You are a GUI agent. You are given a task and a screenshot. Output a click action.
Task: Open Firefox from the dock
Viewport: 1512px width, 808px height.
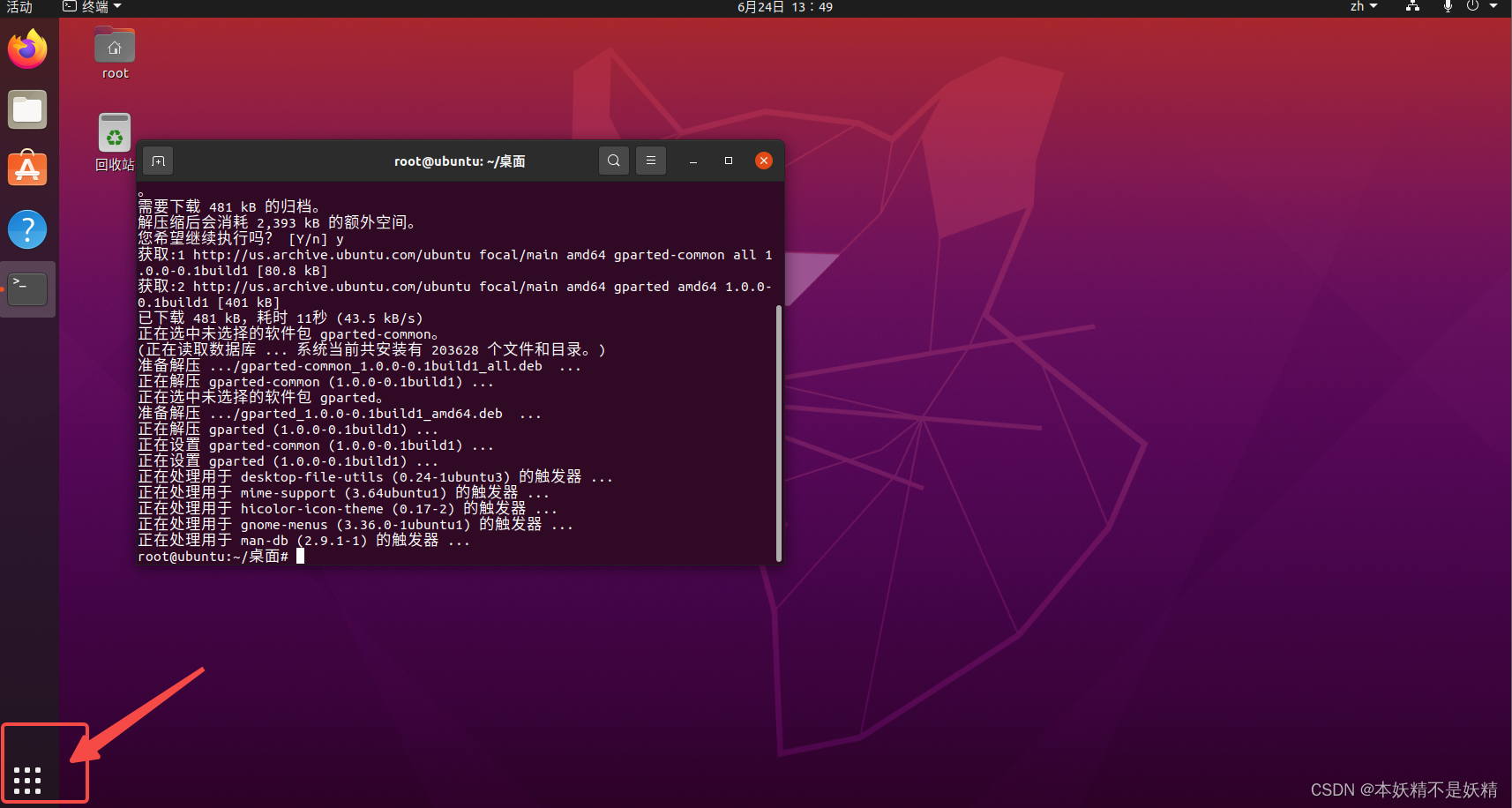(27, 49)
